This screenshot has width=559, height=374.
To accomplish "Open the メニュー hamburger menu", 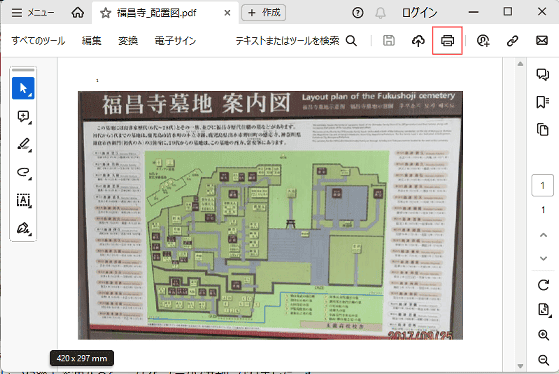I will 32,13.
